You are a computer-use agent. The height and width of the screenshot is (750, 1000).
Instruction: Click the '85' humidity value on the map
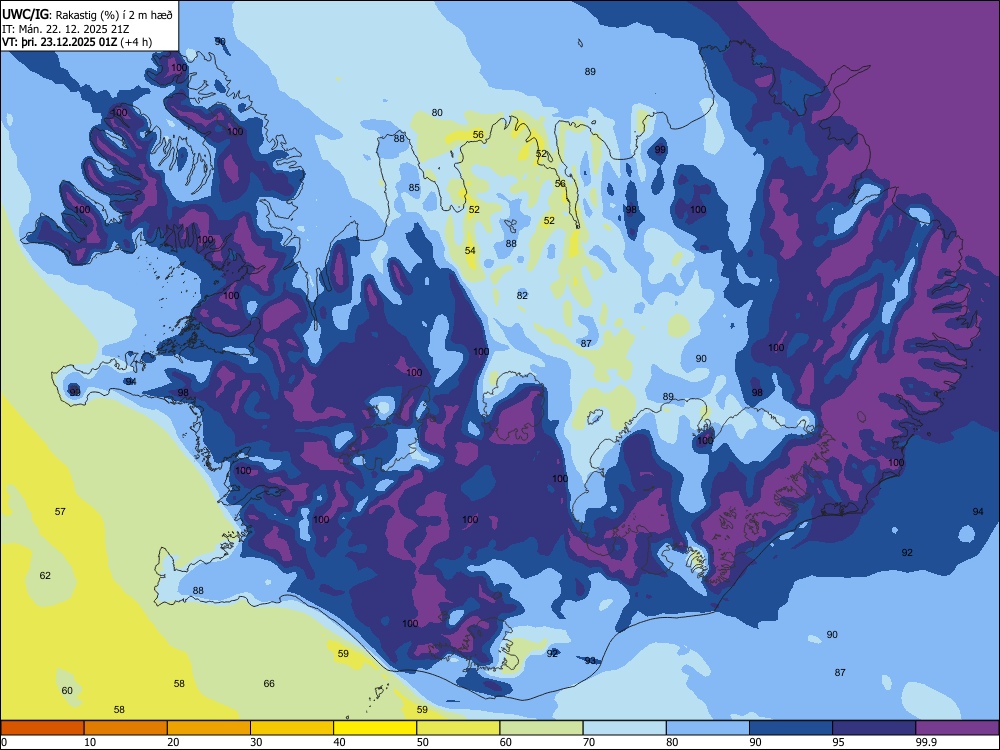coord(415,188)
